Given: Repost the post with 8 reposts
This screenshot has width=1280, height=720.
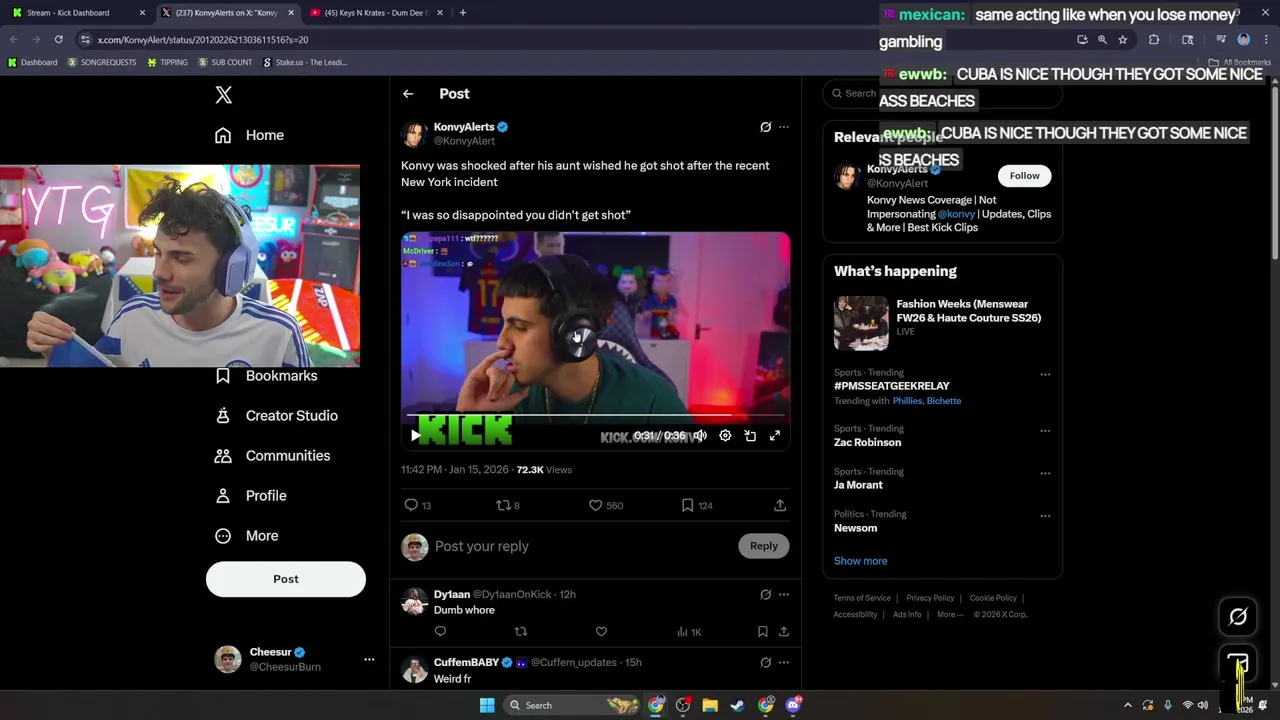Looking at the screenshot, I should click(508, 506).
